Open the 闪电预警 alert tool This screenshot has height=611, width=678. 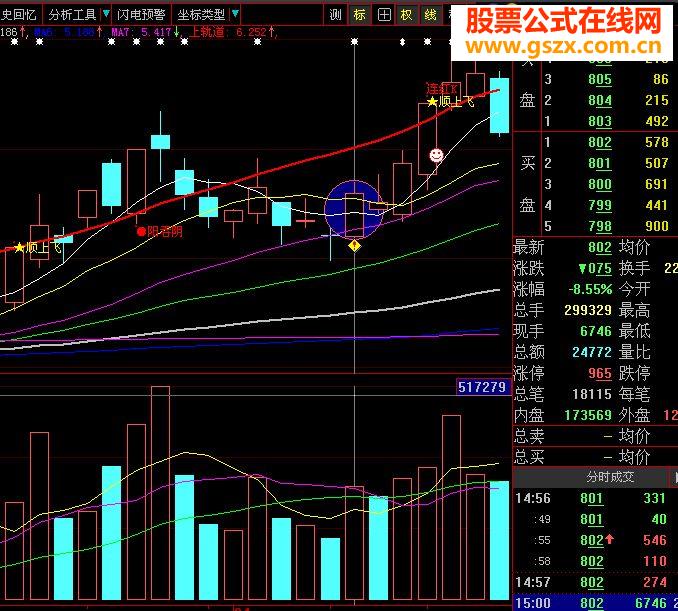[x=141, y=15]
